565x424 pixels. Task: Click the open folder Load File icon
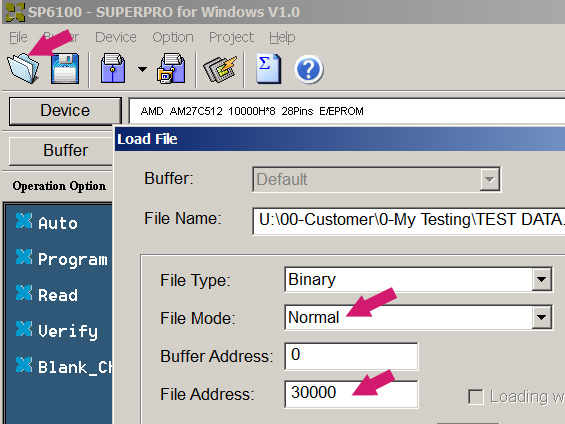pyautogui.click(x=23, y=68)
